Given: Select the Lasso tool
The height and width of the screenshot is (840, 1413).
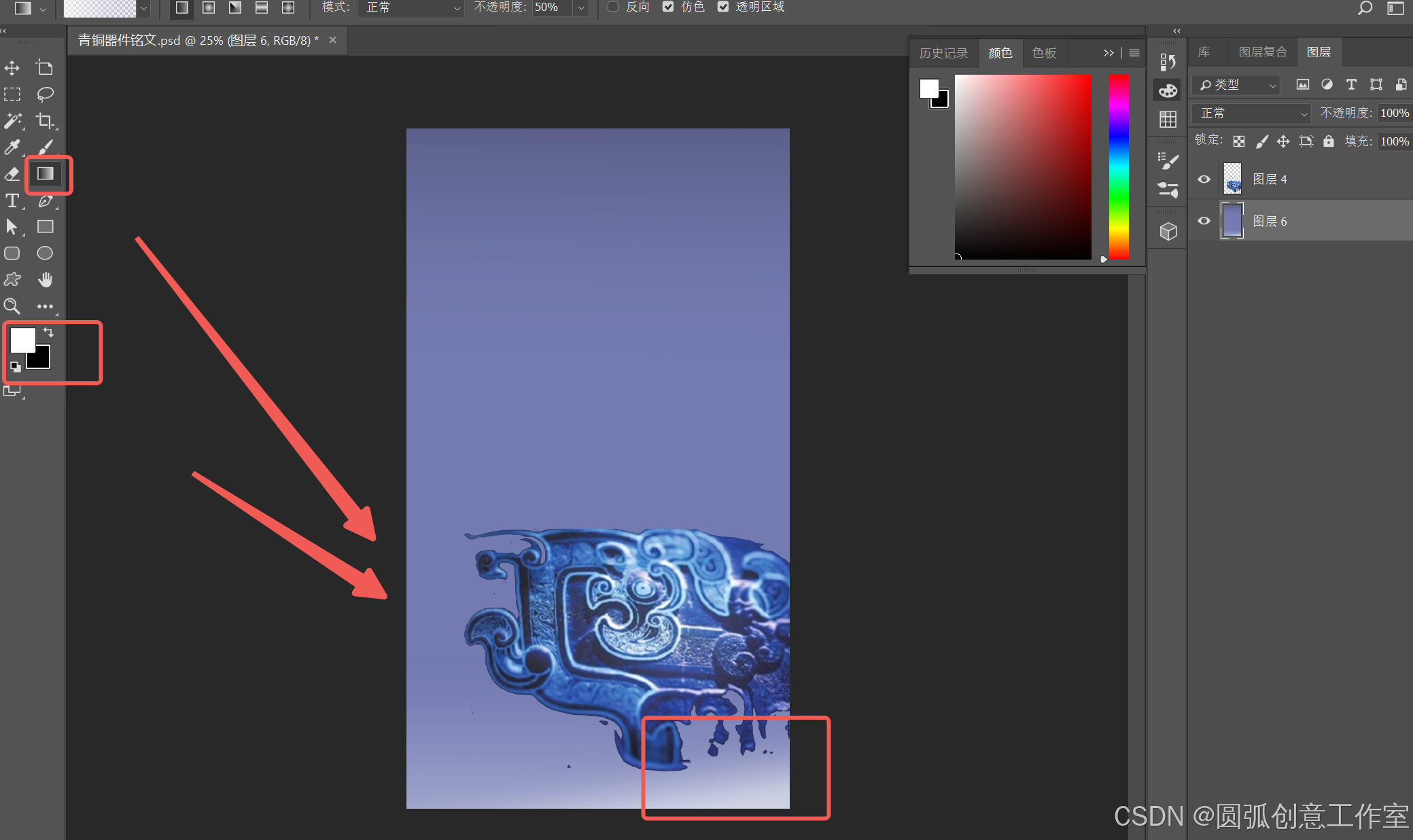Looking at the screenshot, I should 45,94.
